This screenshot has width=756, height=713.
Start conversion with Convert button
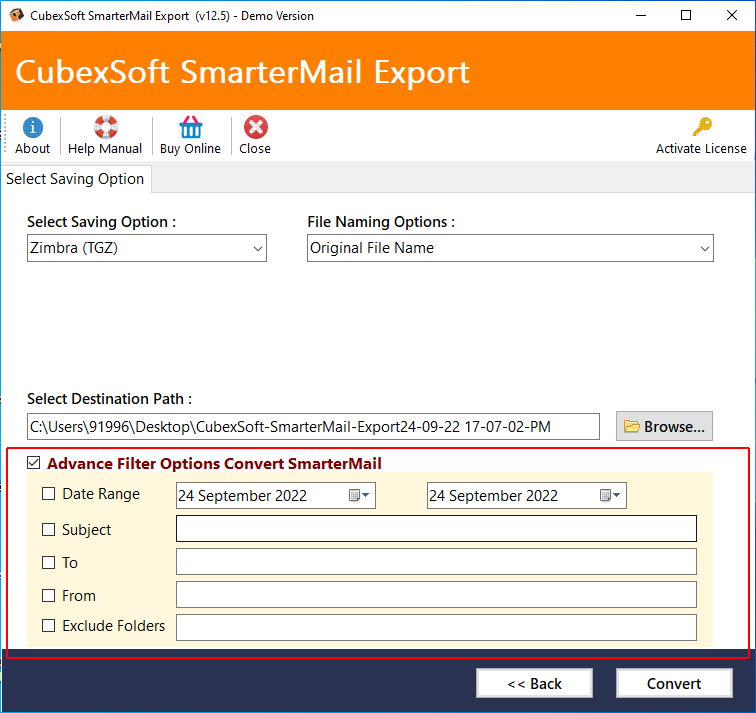(x=674, y=683)
